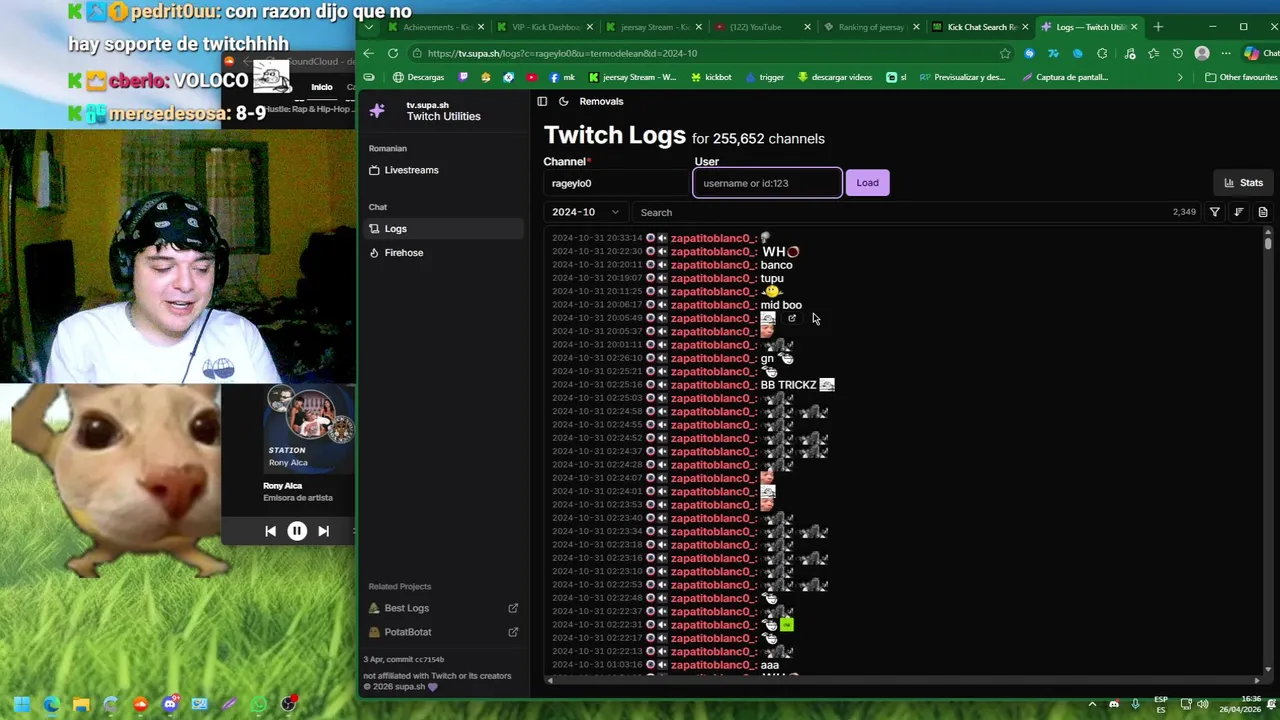The height and width of the screenshot is (720, 1280).
Task: Close the Logs — Twitch Utilities tab
Action: pyautogui.click(x=1133, y=27)
